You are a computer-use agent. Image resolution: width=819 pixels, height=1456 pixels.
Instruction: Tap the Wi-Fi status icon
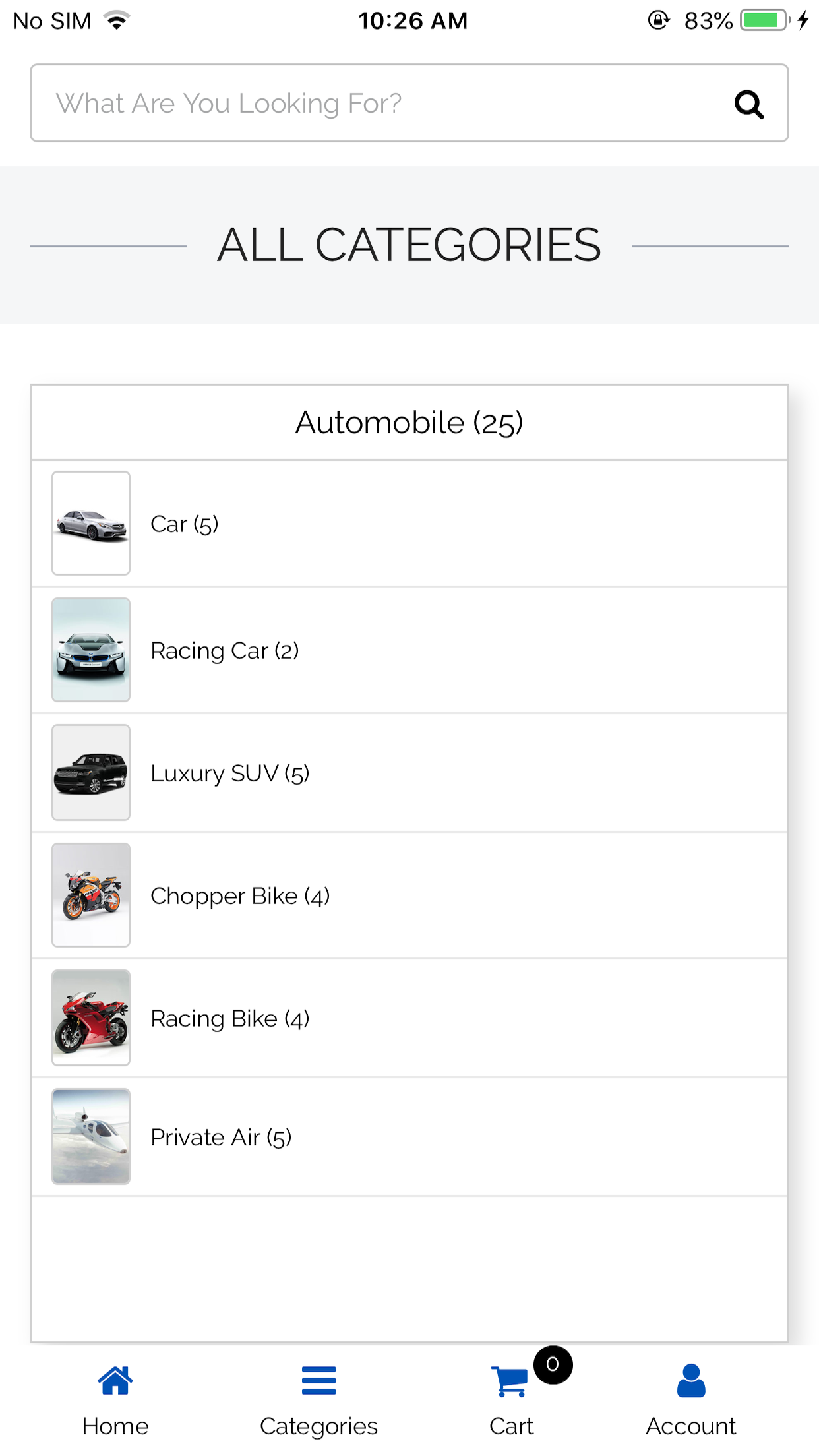coord(117,20)
